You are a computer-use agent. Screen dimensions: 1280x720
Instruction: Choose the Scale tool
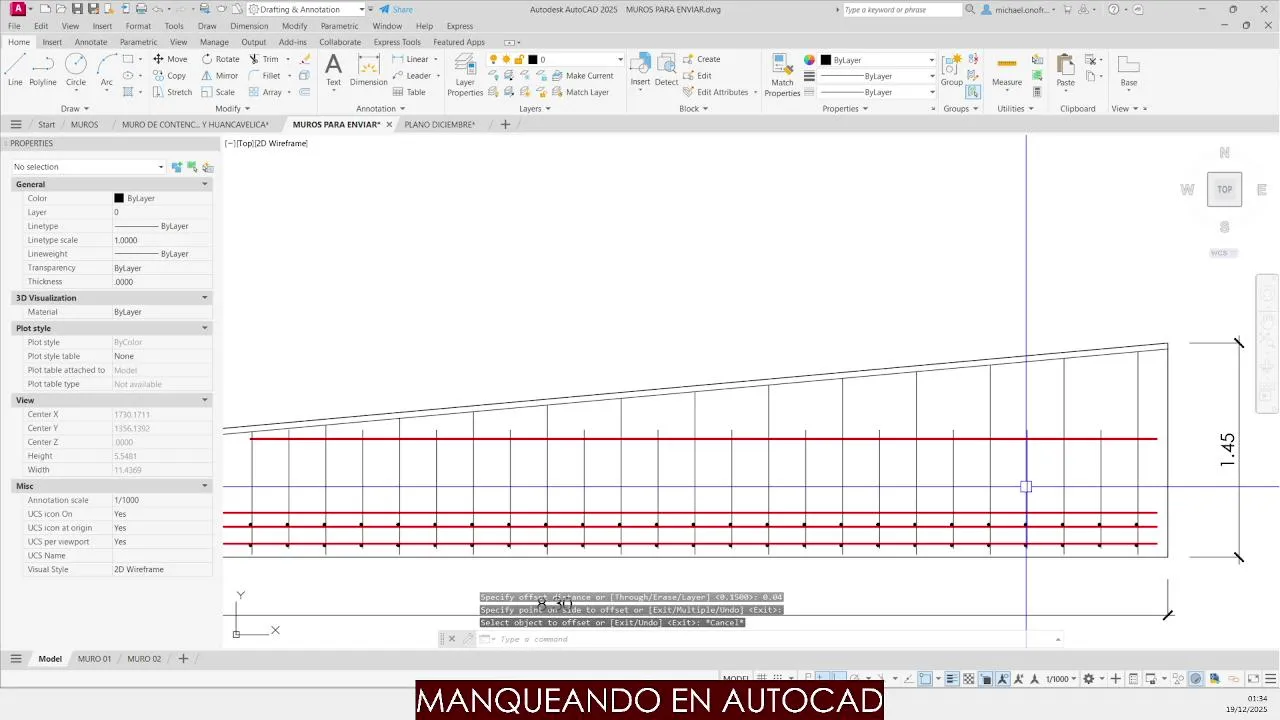coord(218,92)
